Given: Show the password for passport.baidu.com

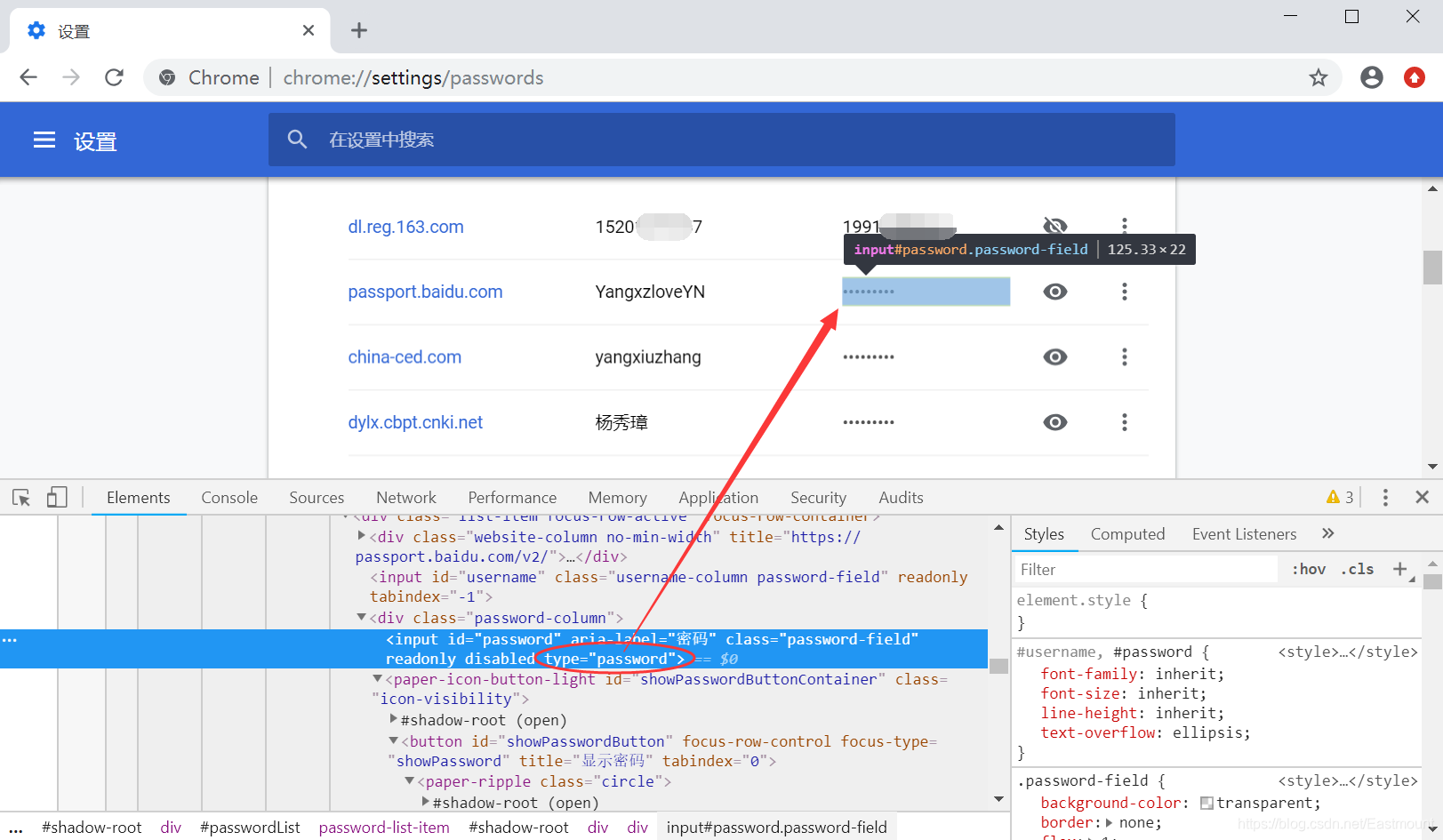Looking at the screenshot, I should pyautogui.click(x=1055, y=292).
